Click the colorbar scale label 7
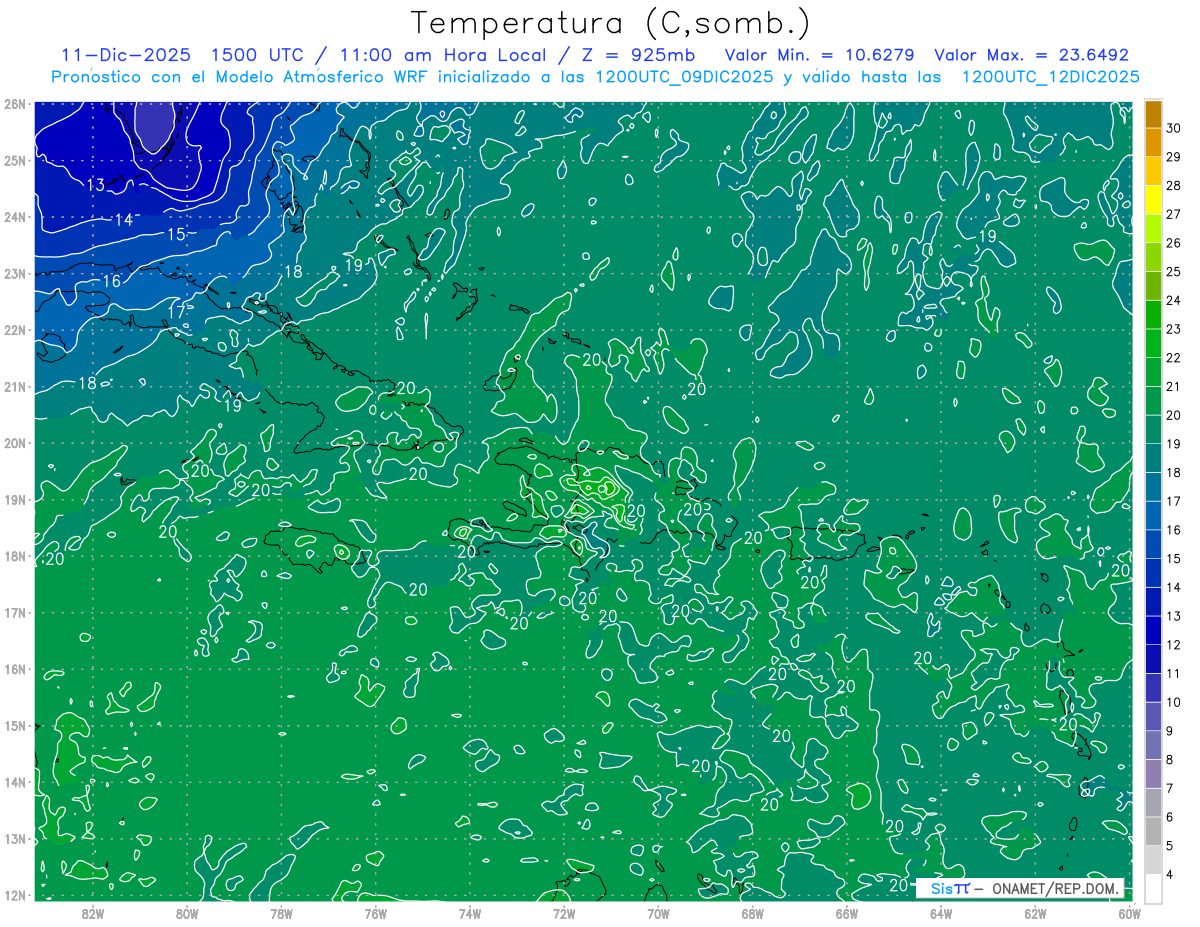Image resolution: width=1200 pixels, height=927 pixels. click(1170, 788)
